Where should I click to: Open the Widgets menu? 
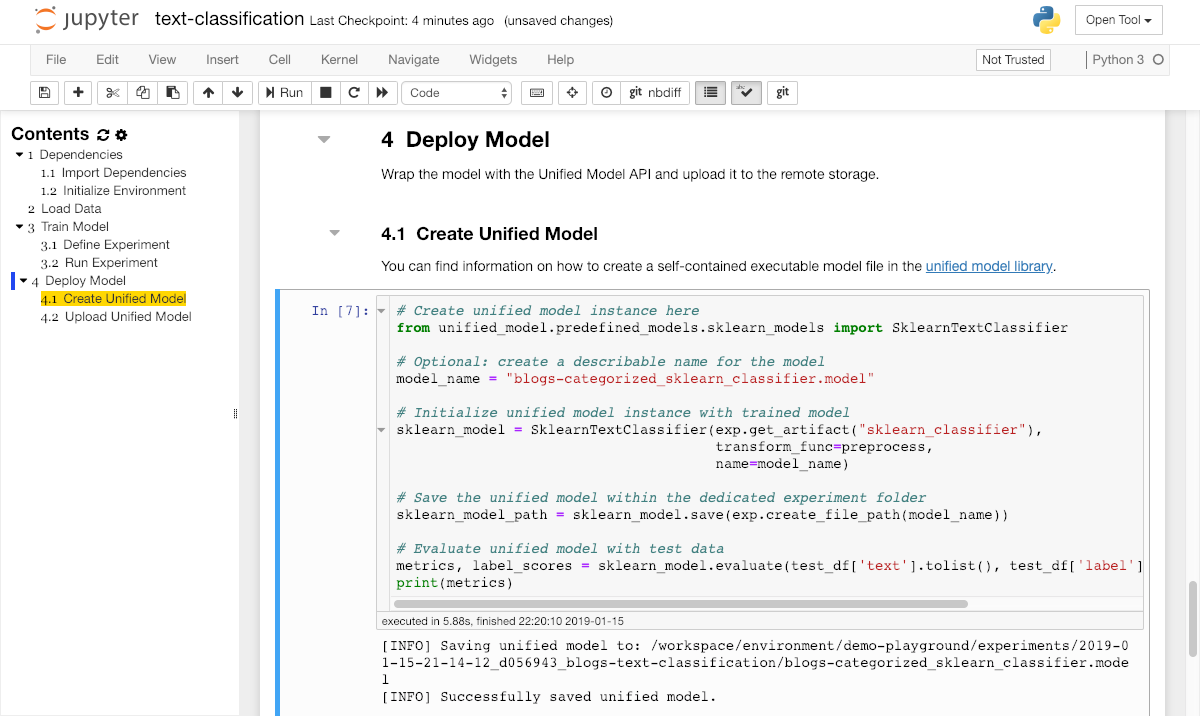[x=493, y=60]
